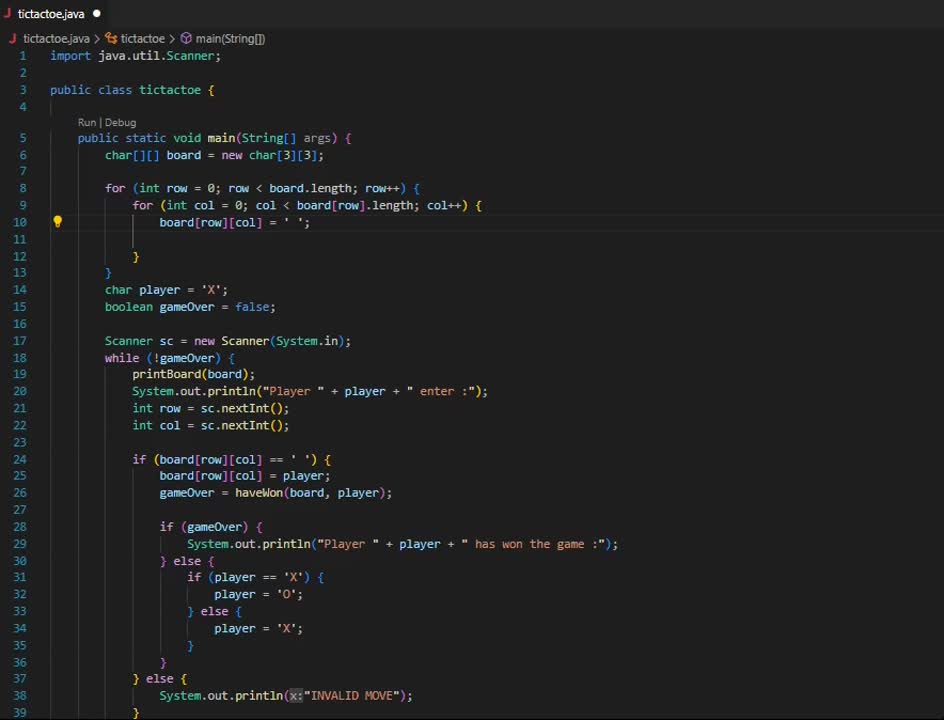Image resolution: width=944 pixels, height=720 pixels.
Task: Click the printBoard(board) call
Action: click(x=193, y=374)
